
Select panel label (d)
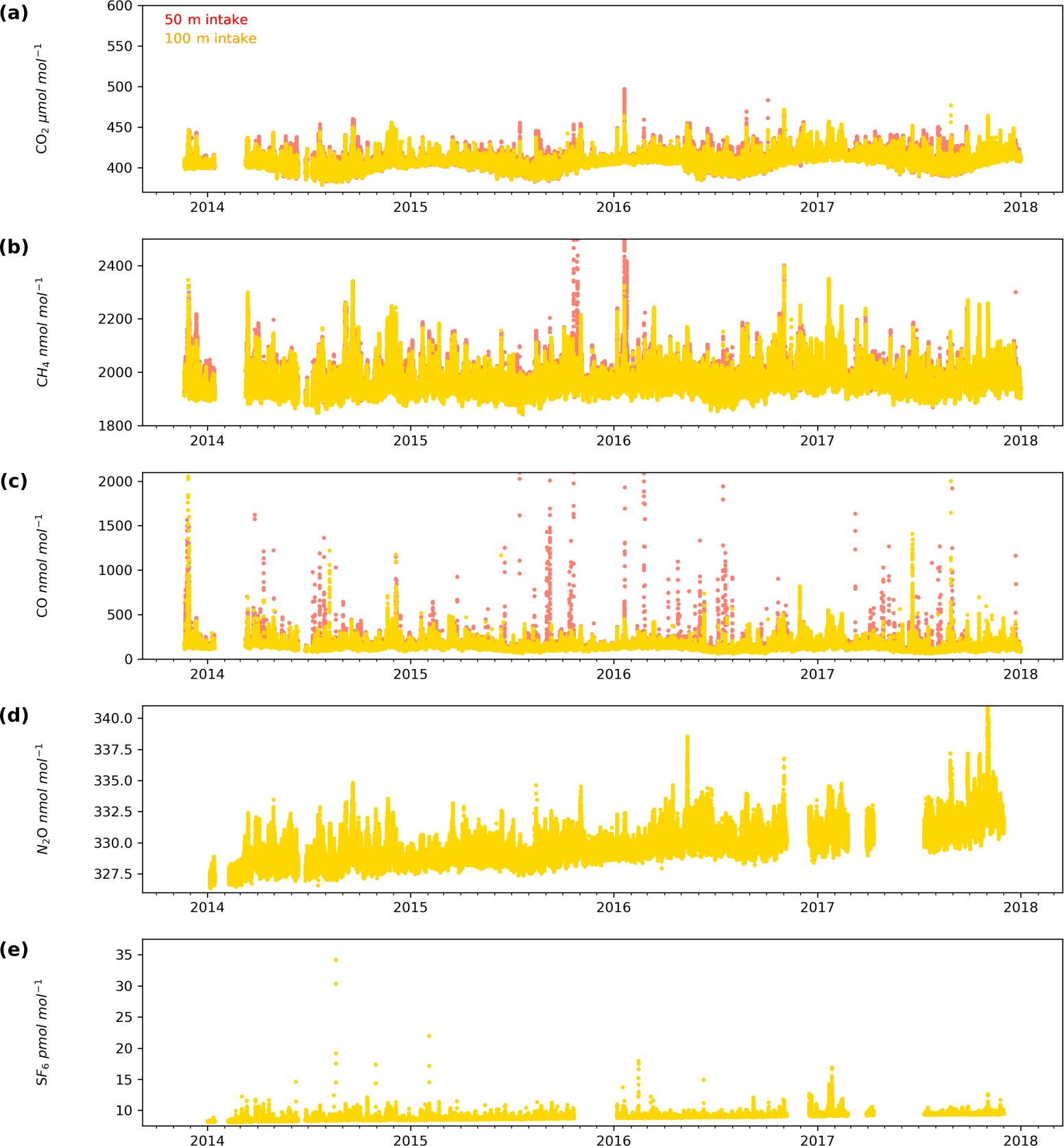pos(14,715)
